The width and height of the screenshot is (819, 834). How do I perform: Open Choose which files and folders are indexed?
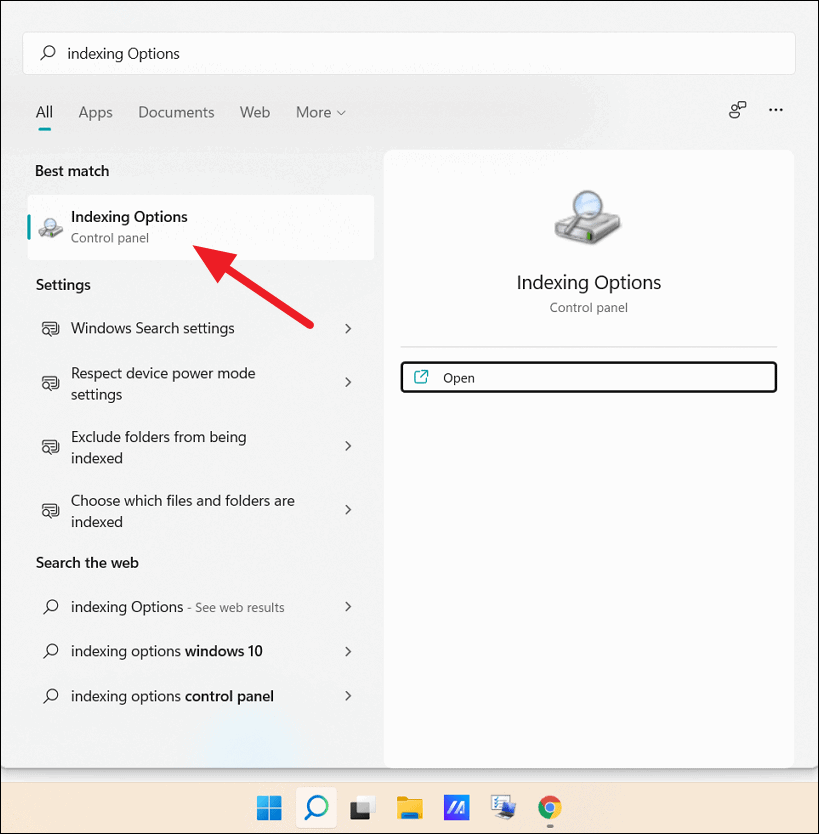tap(201, 511)
